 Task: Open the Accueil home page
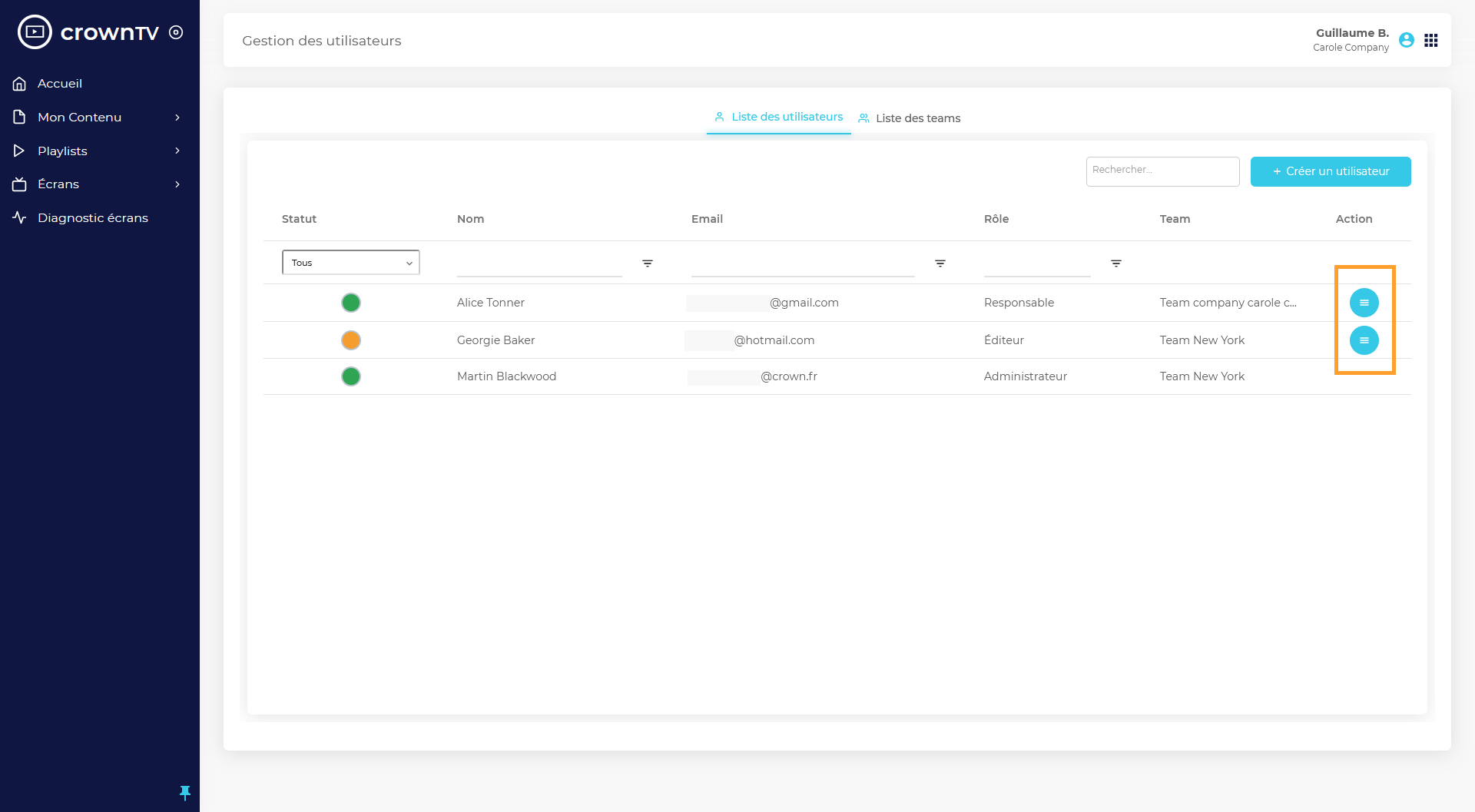[60, 84]
